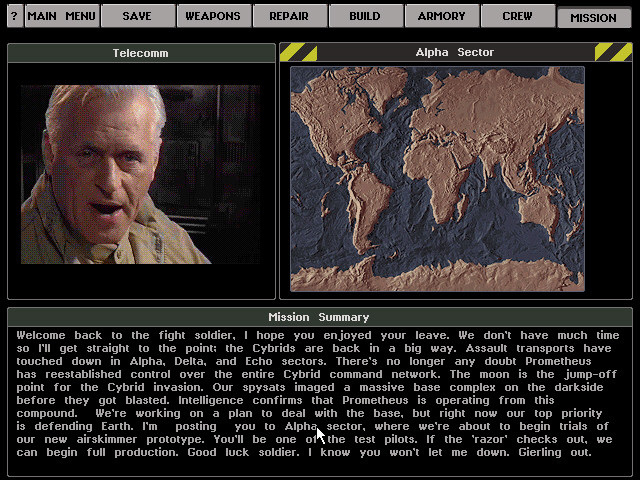The image size is (640, 480).
Task: Click the words 'Gierling out.' in the summary
Action: [555, 452]
